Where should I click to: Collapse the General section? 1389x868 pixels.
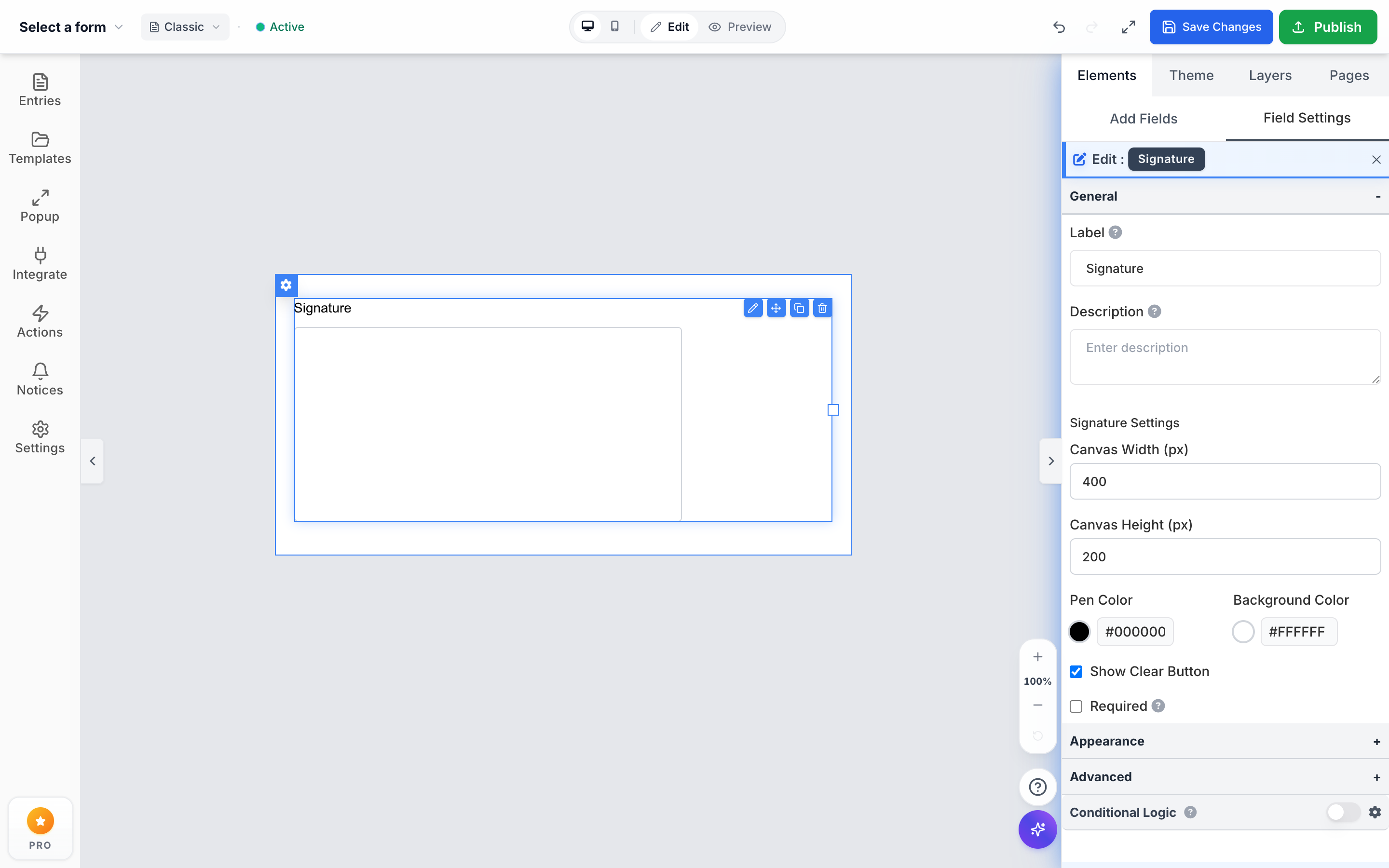click(x=1225, y=196)
